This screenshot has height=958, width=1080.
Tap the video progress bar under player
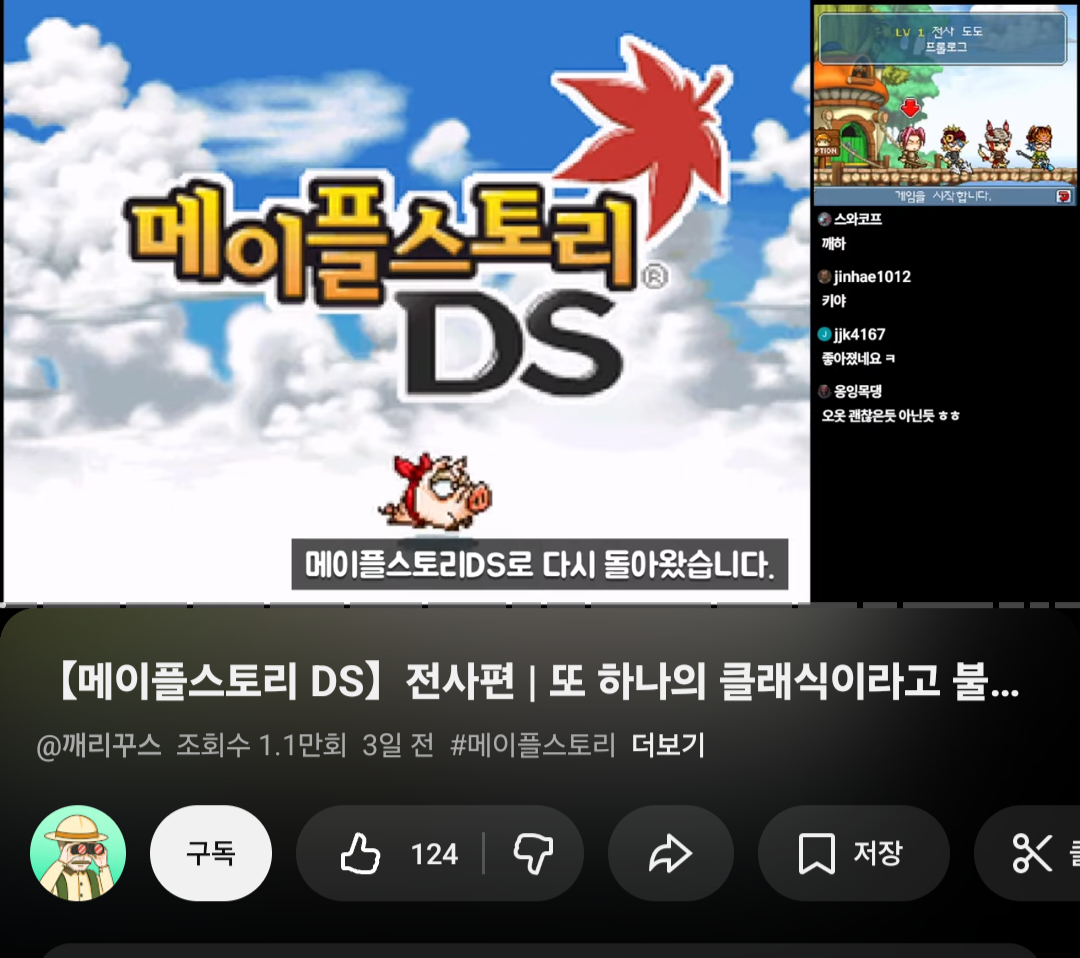pos(540,605)
